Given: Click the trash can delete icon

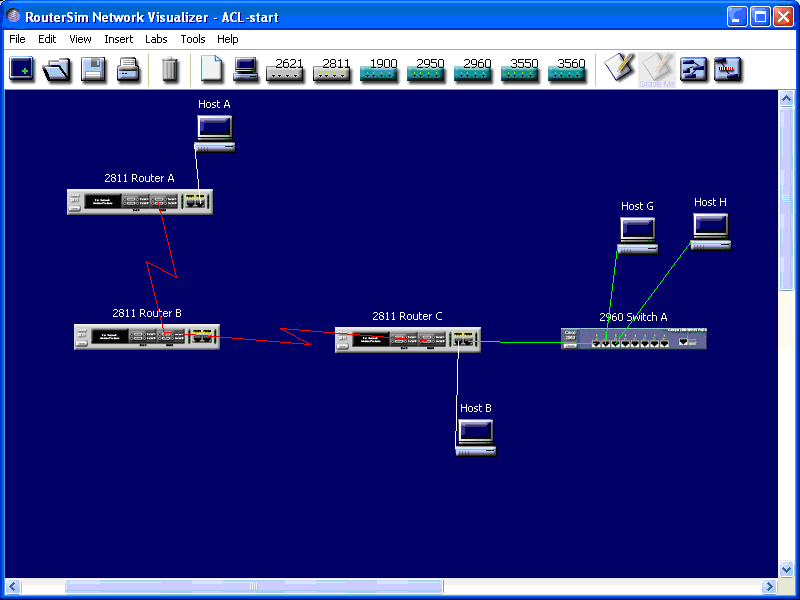Looking at the screenshot, I should [x=169, y=69].
